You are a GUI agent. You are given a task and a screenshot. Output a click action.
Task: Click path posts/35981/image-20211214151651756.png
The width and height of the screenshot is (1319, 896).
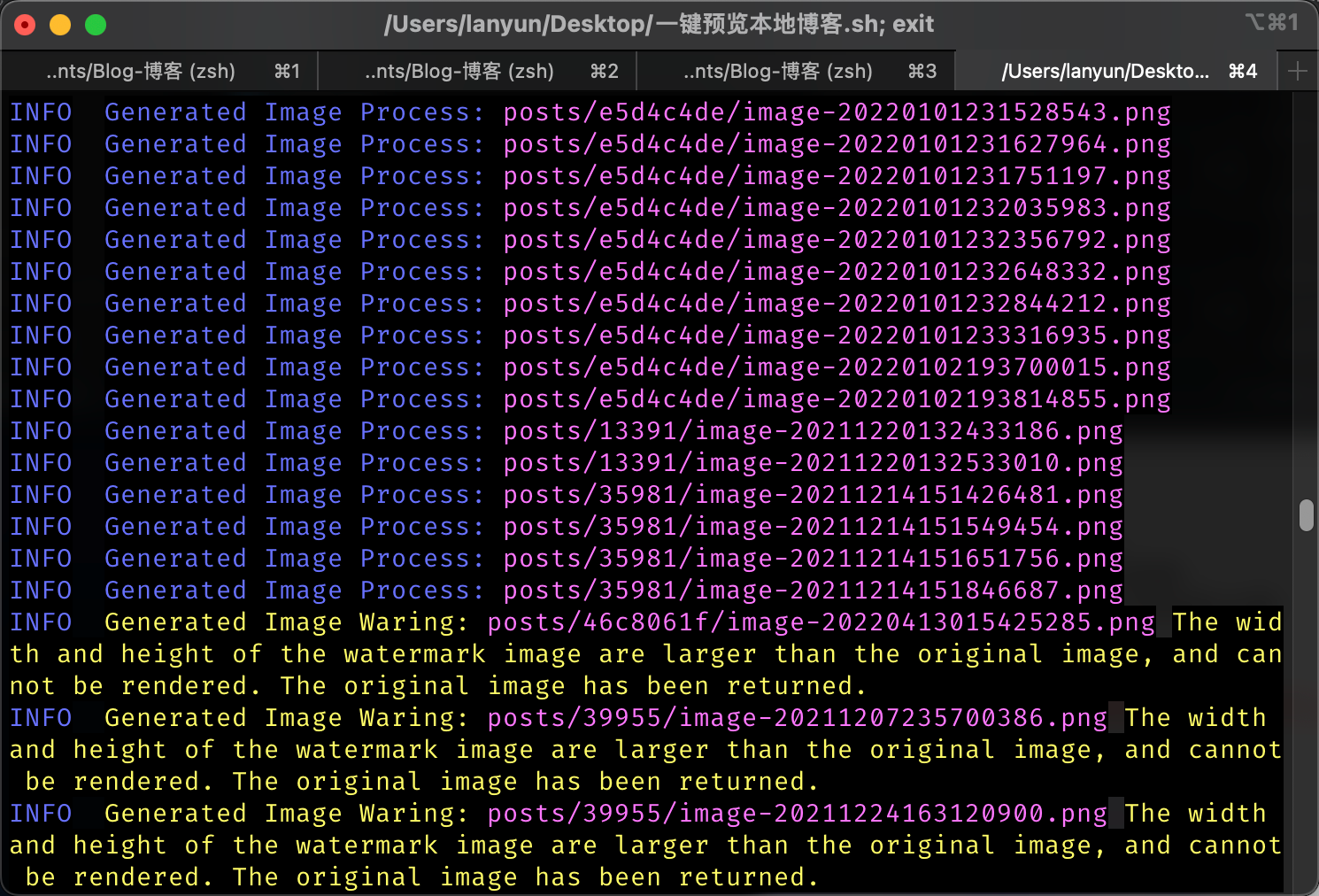814,559
